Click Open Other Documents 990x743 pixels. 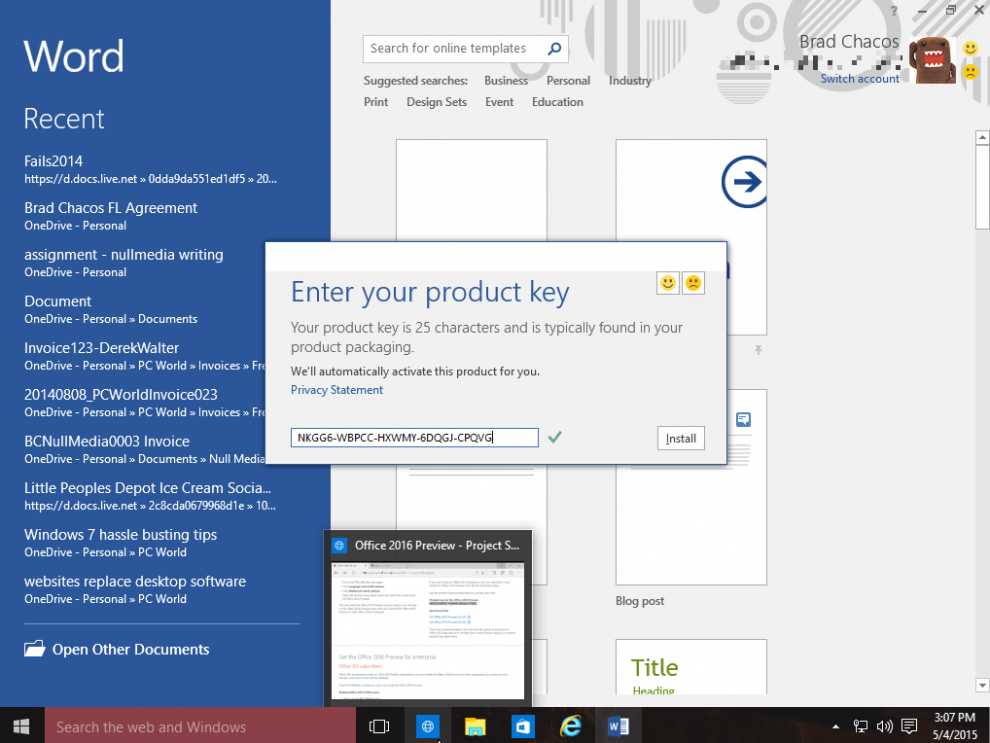click(x=117, y=649)
